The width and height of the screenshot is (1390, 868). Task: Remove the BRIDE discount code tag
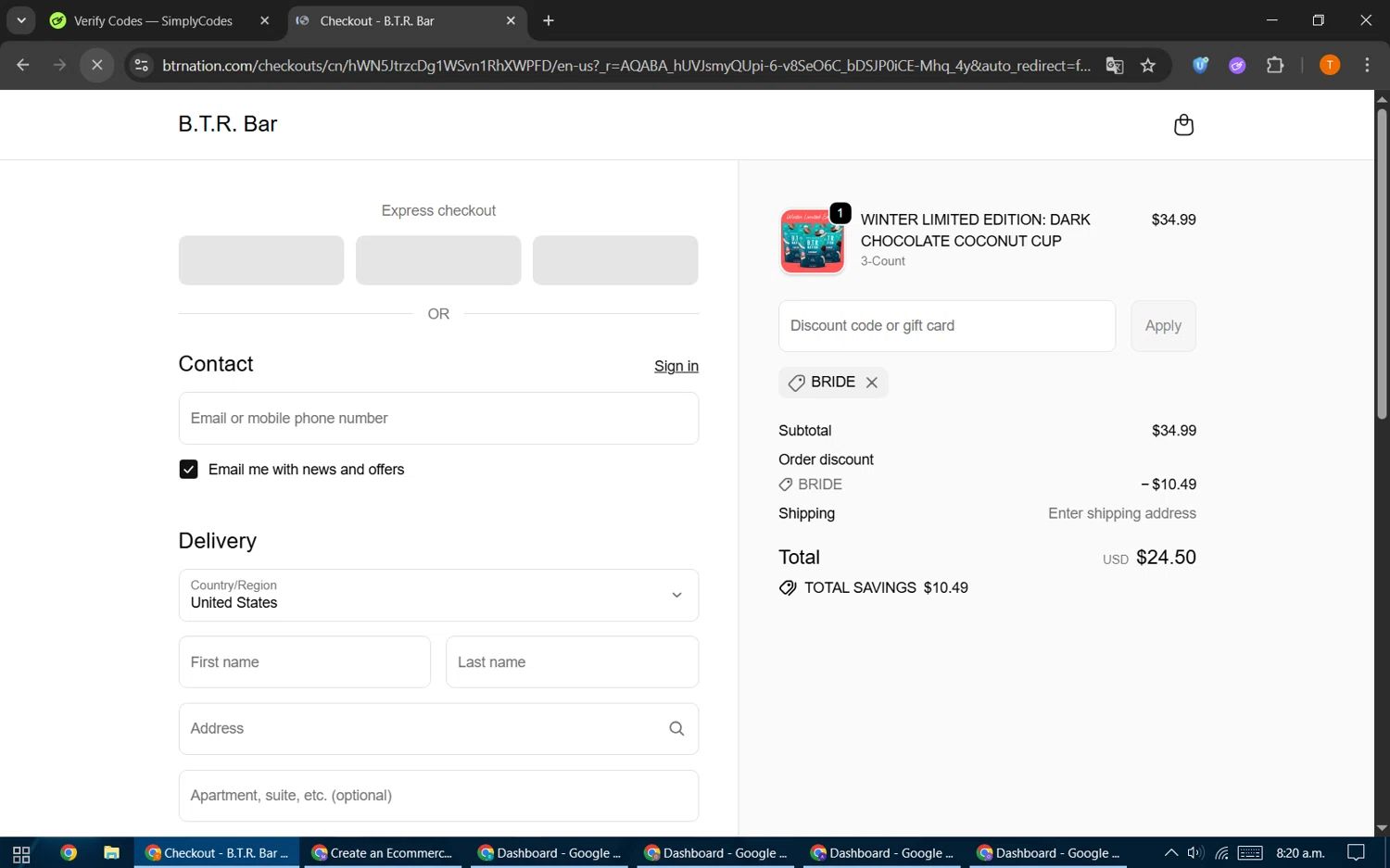(872, 383)
